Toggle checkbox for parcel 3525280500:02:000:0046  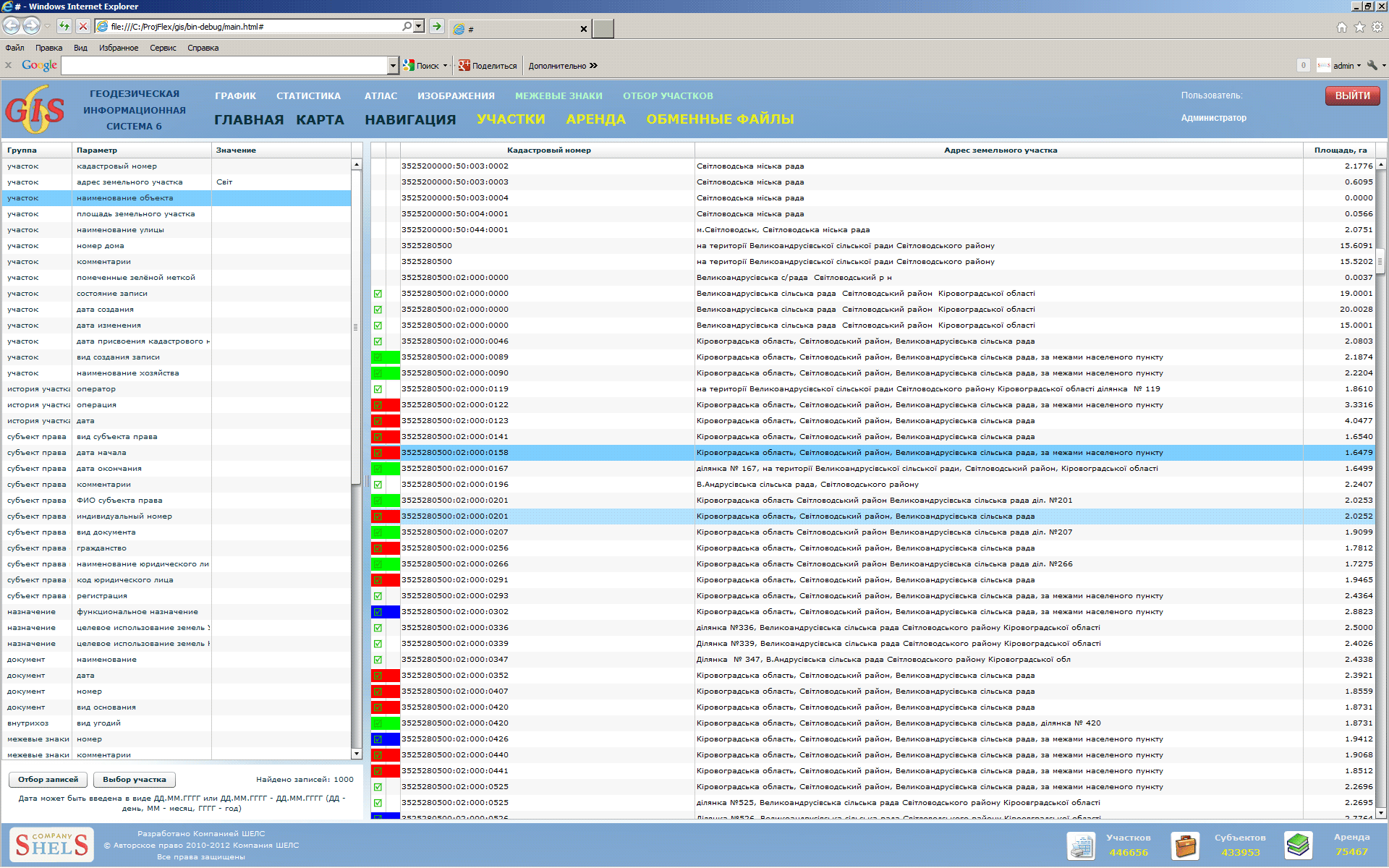point(378,341)
